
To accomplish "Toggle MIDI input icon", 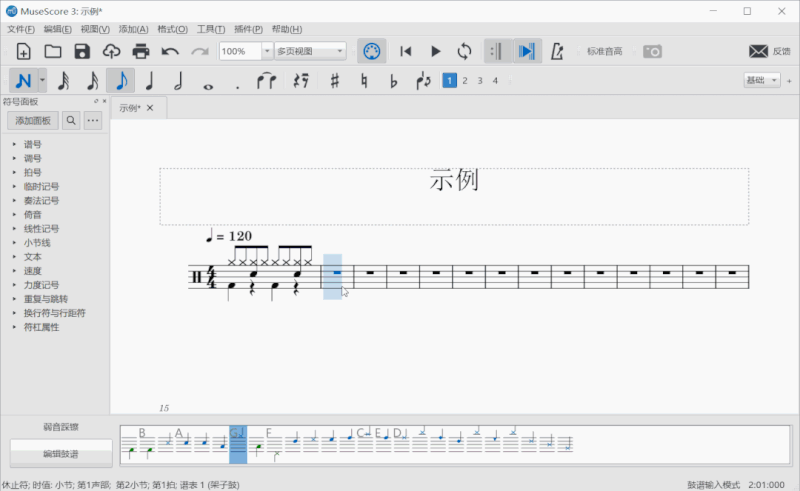I will pyautogui.click(x=371, y=52).
